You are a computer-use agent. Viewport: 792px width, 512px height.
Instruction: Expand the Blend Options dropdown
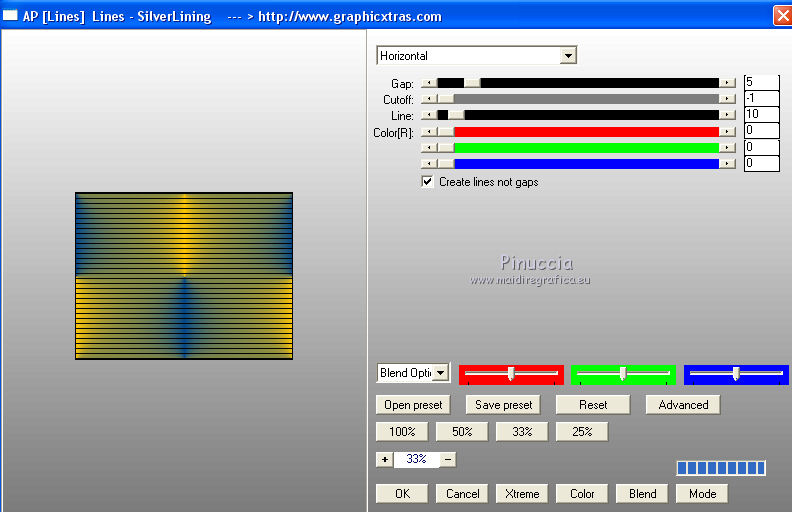[439, 373]
